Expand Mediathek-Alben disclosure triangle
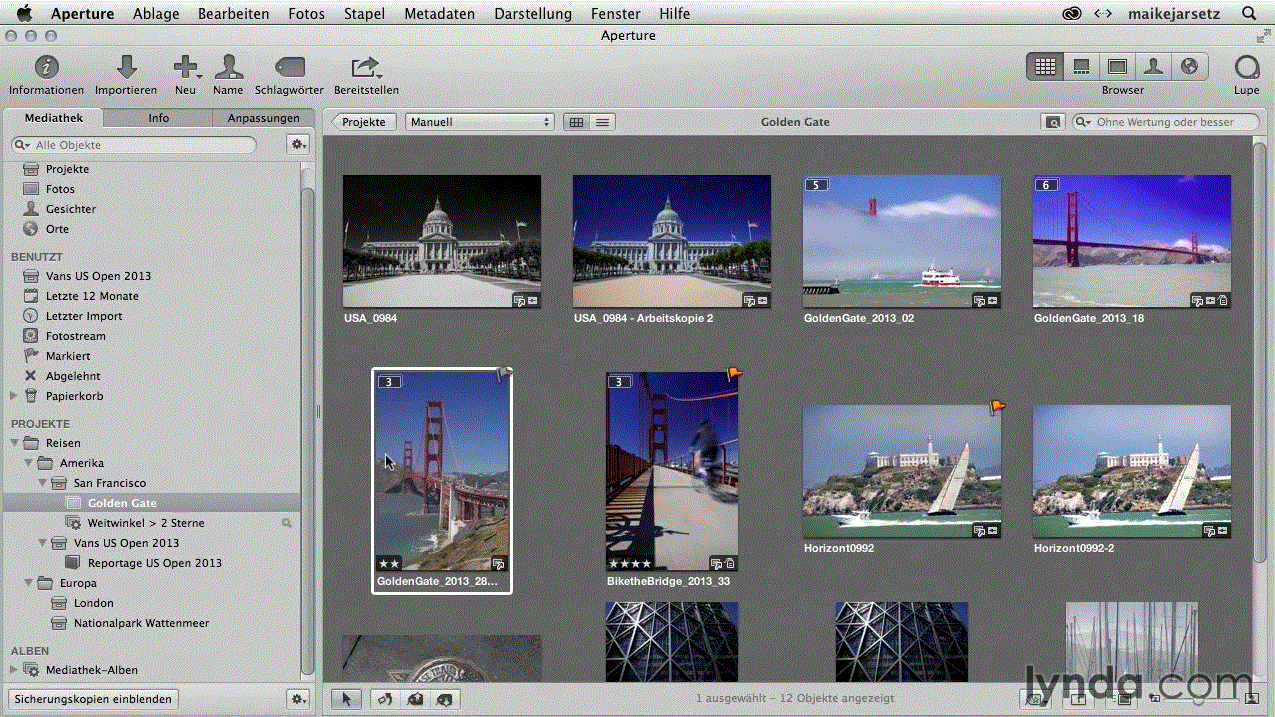1275x717 pixels. click(x=14, y=670)
